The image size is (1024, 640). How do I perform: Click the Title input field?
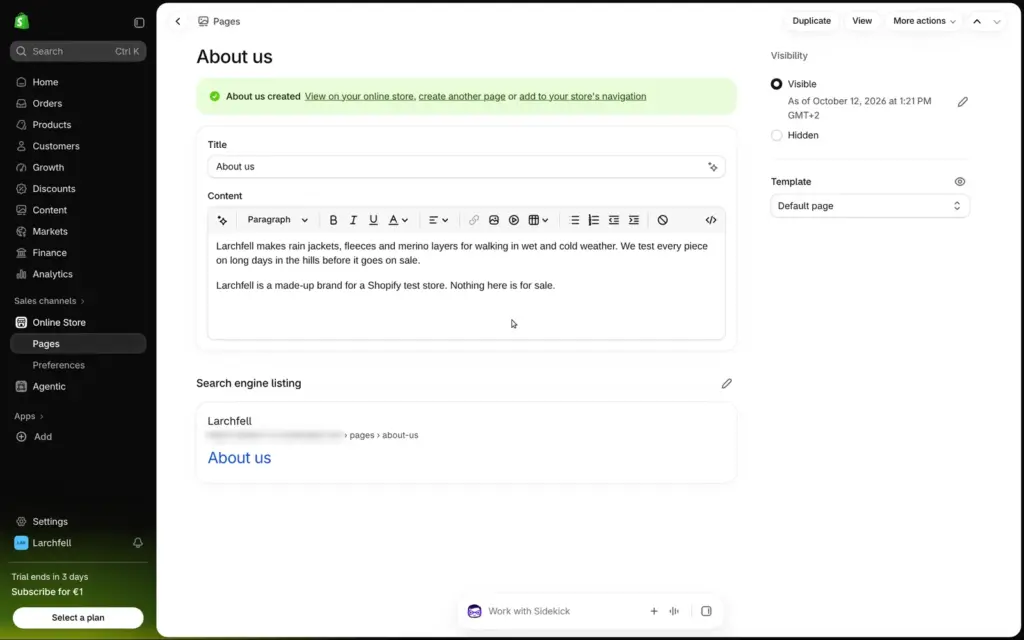(x=466, y=167)
